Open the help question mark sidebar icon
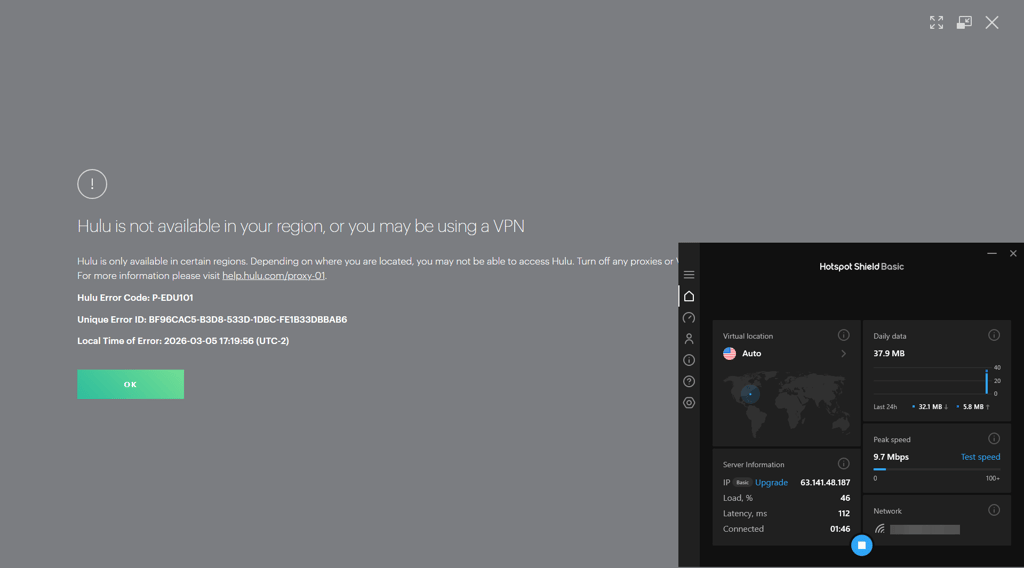 pos(689,381)
